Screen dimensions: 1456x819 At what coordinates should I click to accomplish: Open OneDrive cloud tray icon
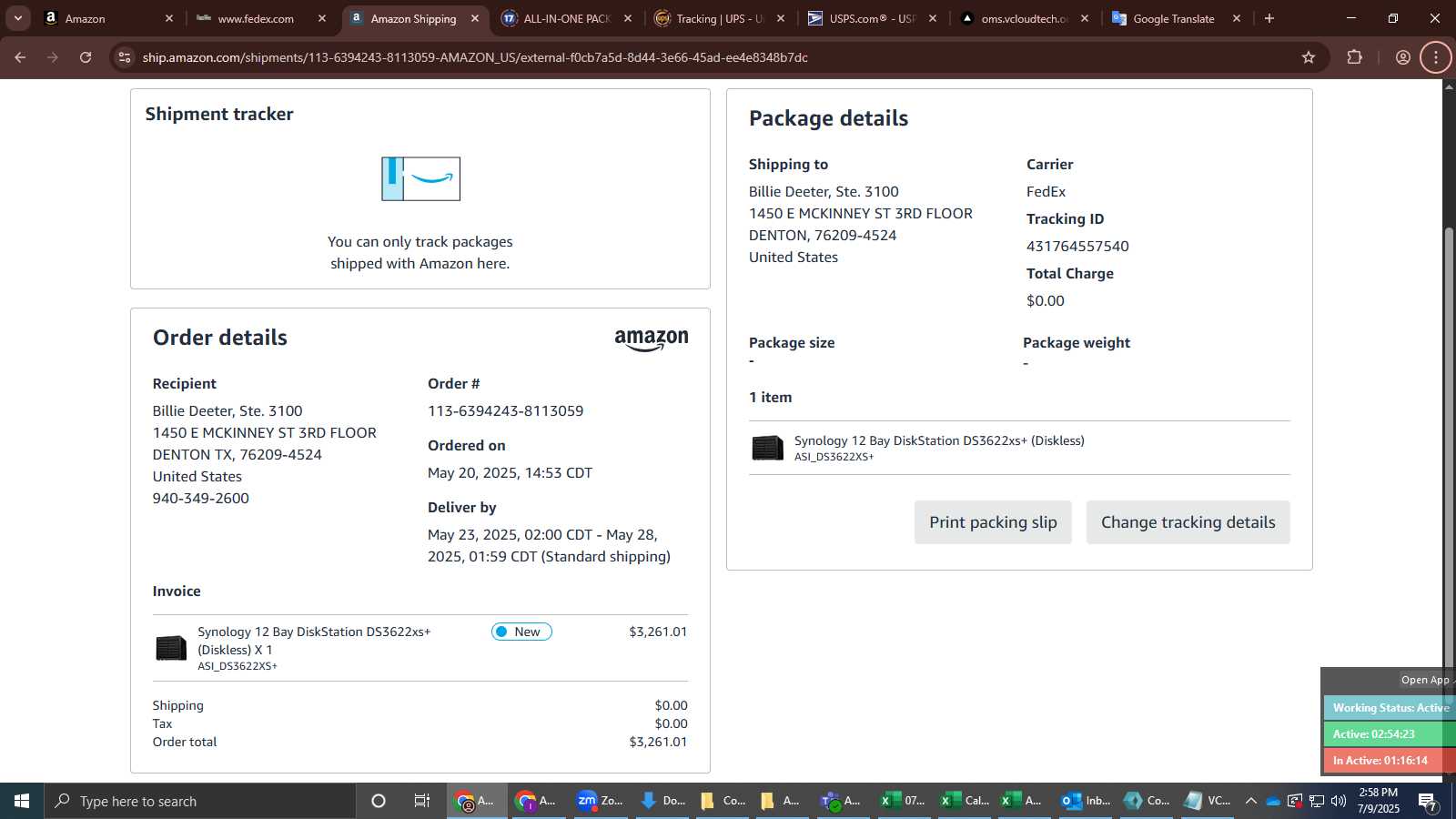1273,801
